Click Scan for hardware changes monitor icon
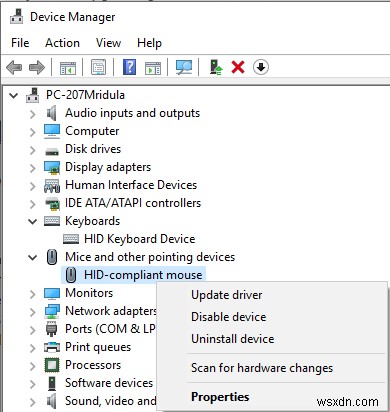 [184, 67]
